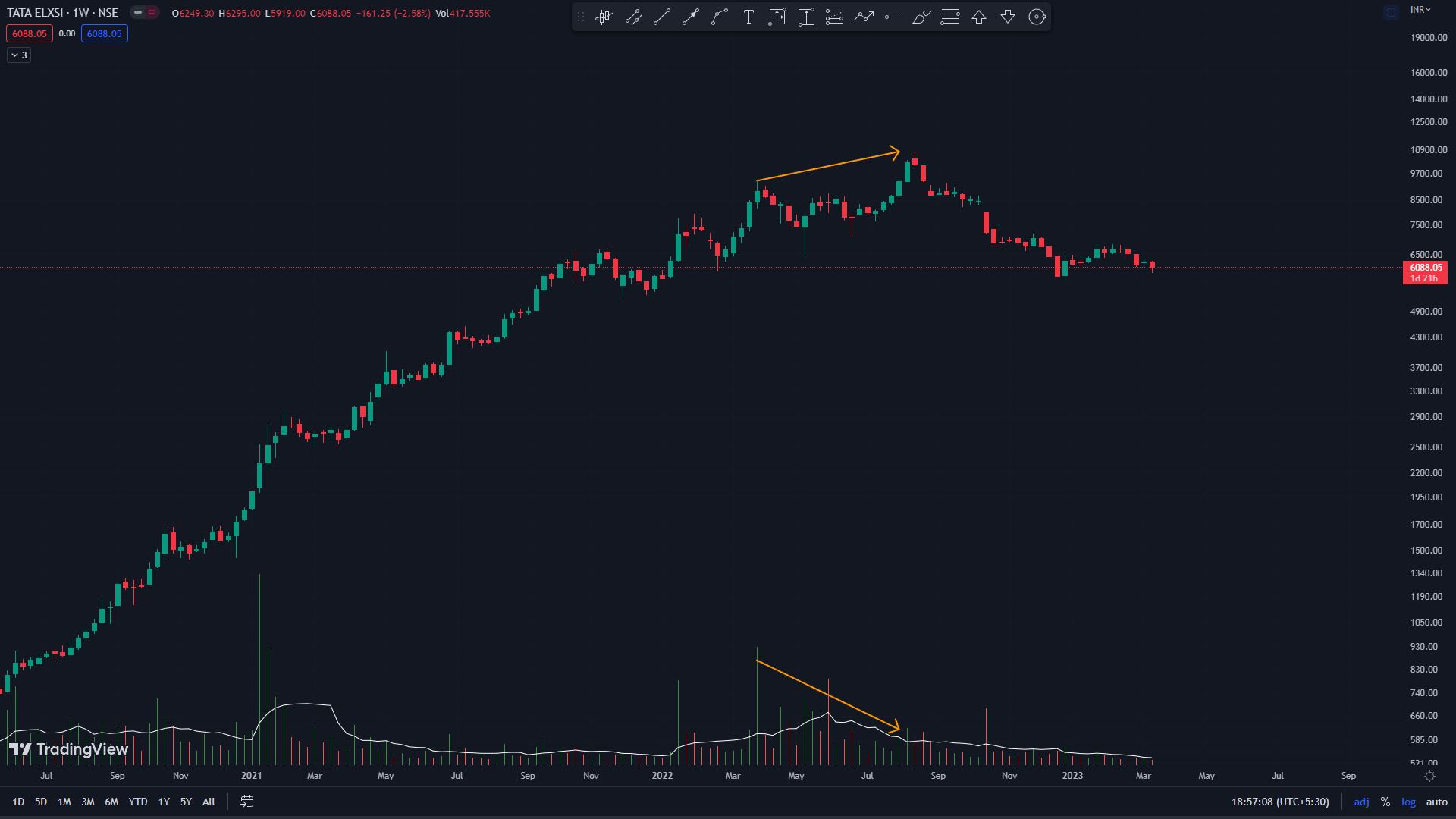Click the 2021 label on time axis
The width and height of the screenshot is (1456, 819).
[251, 776]
